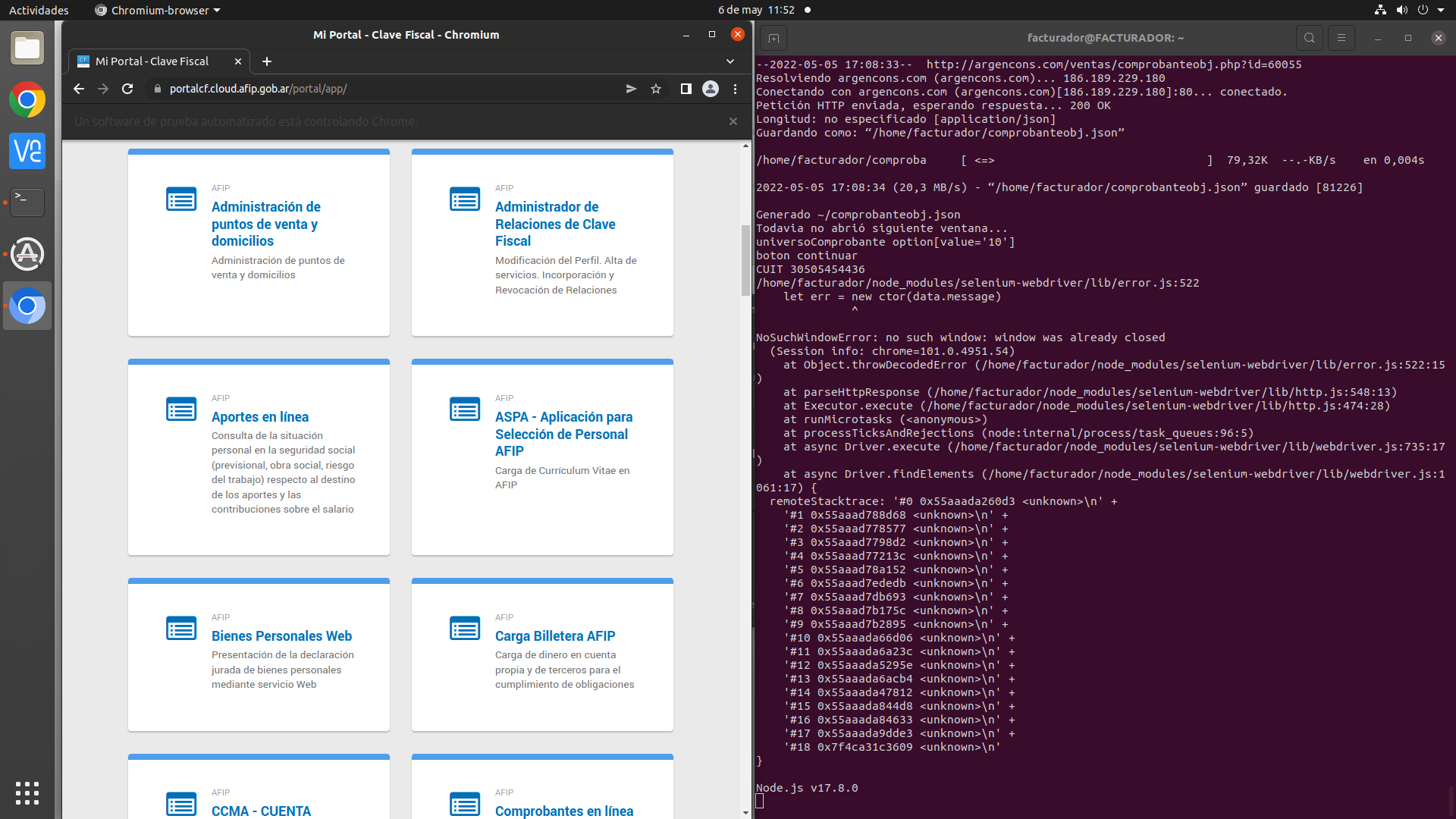Viewport: 1456px width, 819px height.
Task: Click the Aportes en línea card icon
Action: pos(181,409)
